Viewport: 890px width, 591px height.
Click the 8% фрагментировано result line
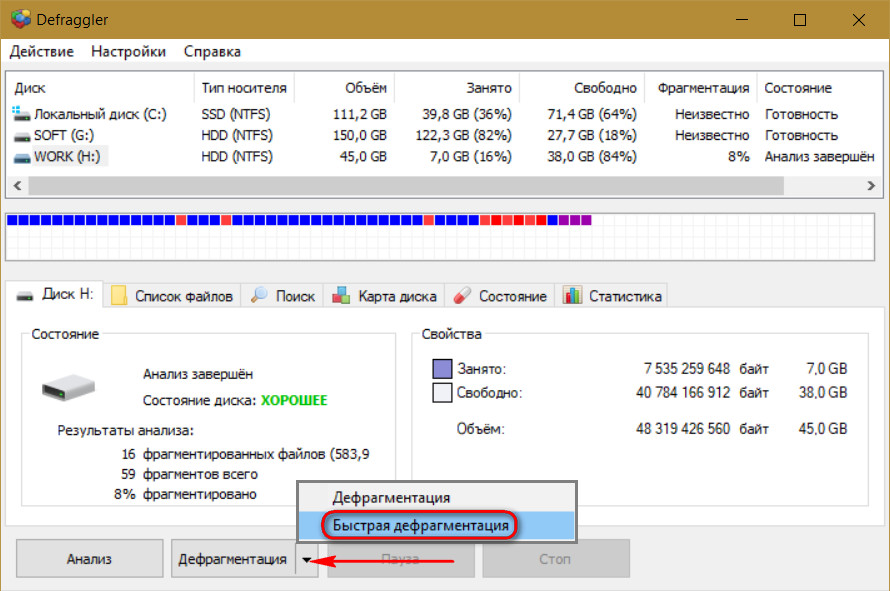coord(185,494)
